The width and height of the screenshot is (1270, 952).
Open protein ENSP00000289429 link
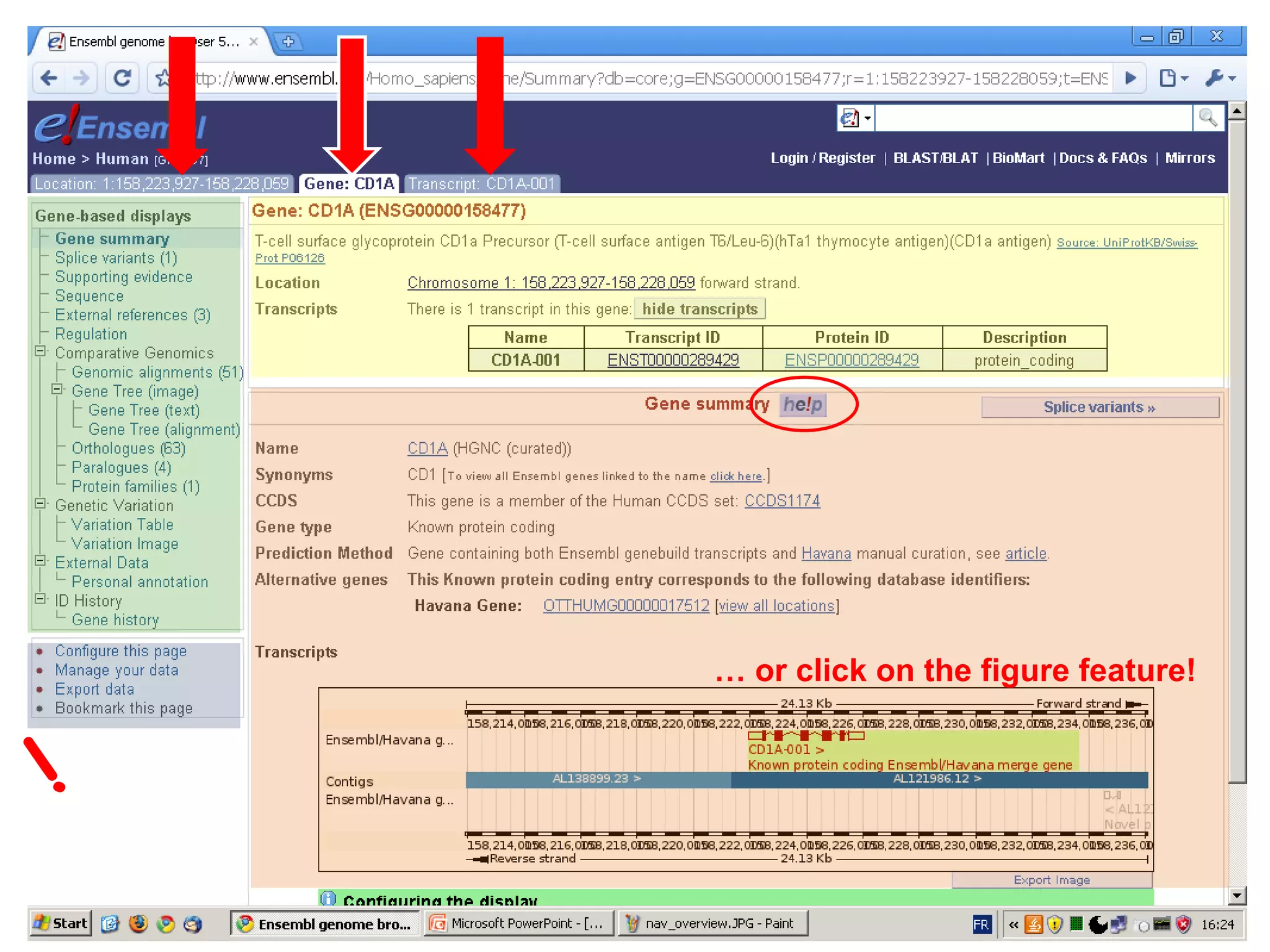[x=851, y=360]
